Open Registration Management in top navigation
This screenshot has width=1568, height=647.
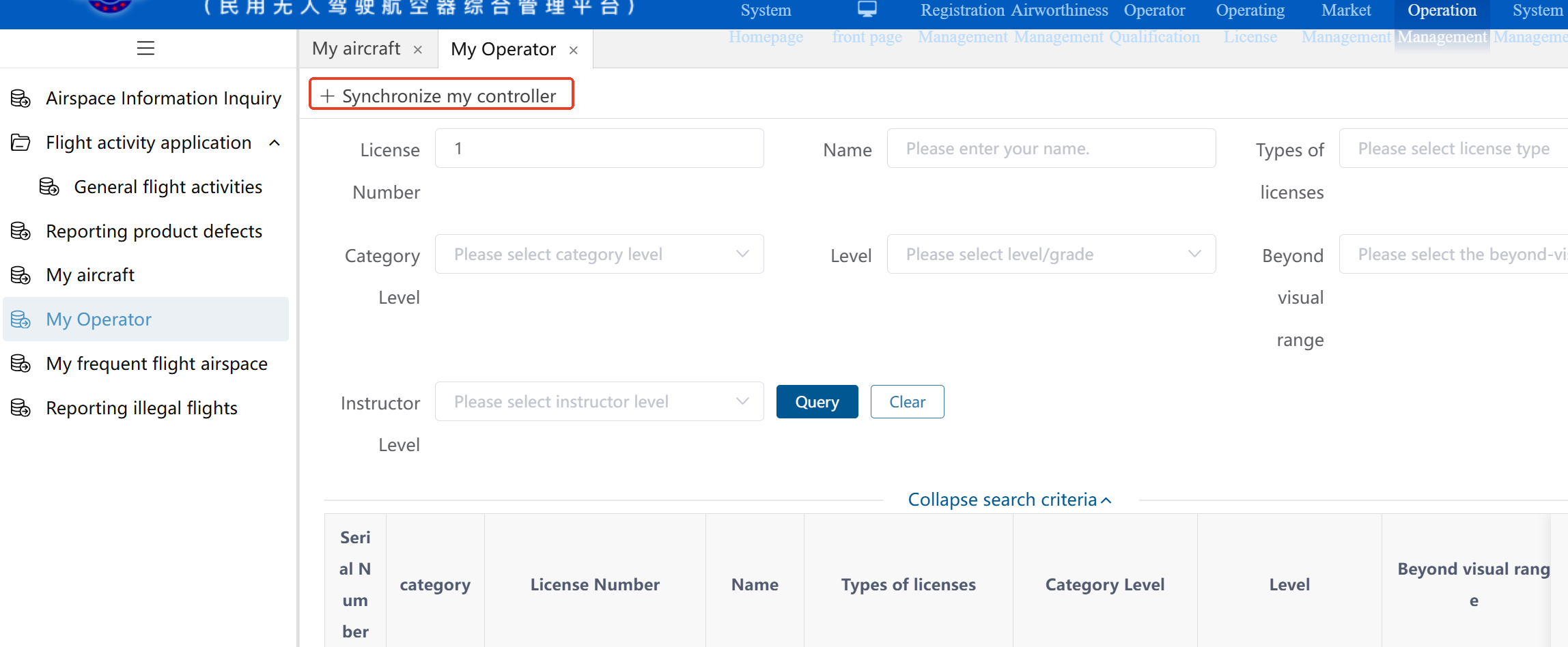coord(963,23)
